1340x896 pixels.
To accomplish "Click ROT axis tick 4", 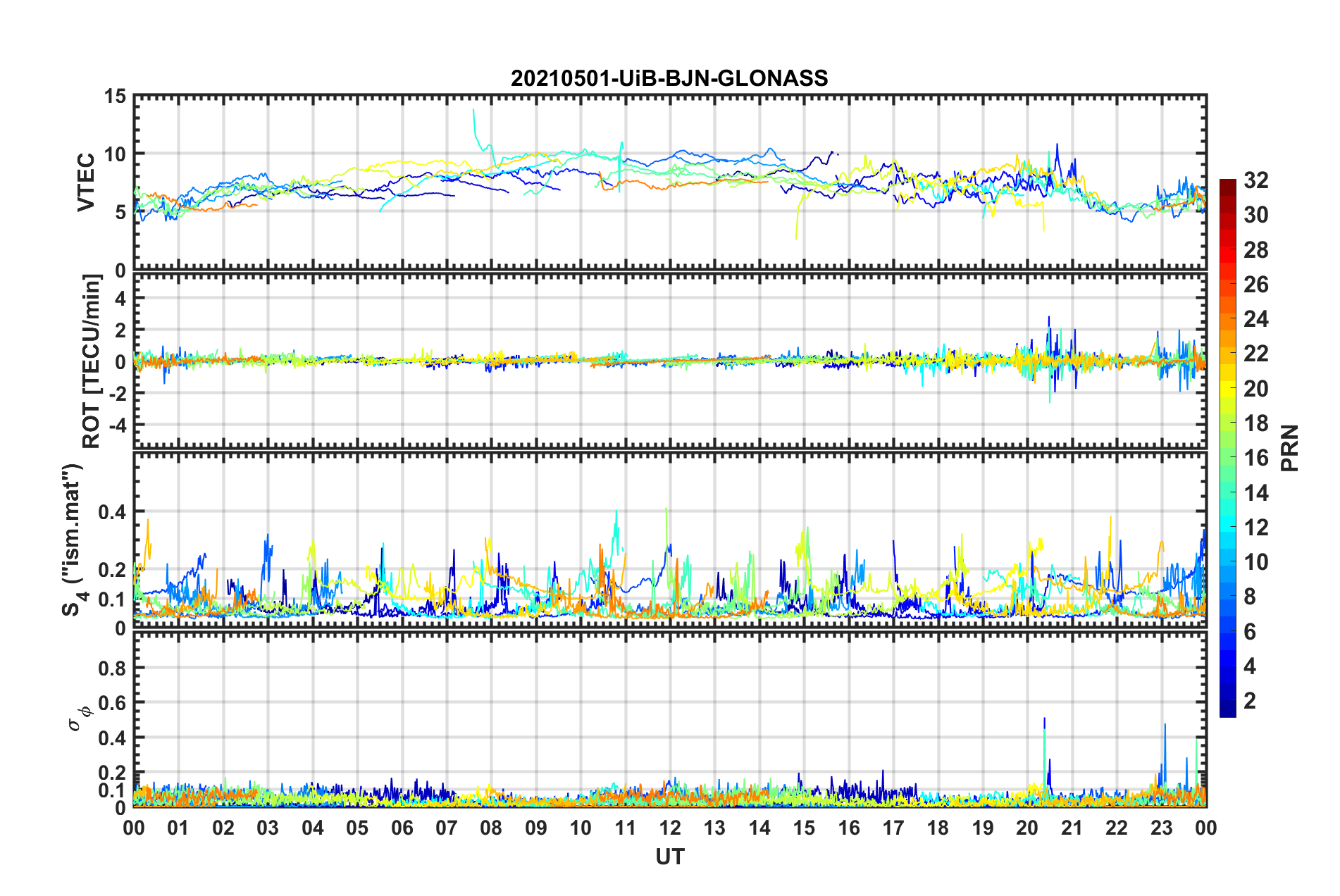I will tap(120, 299).
